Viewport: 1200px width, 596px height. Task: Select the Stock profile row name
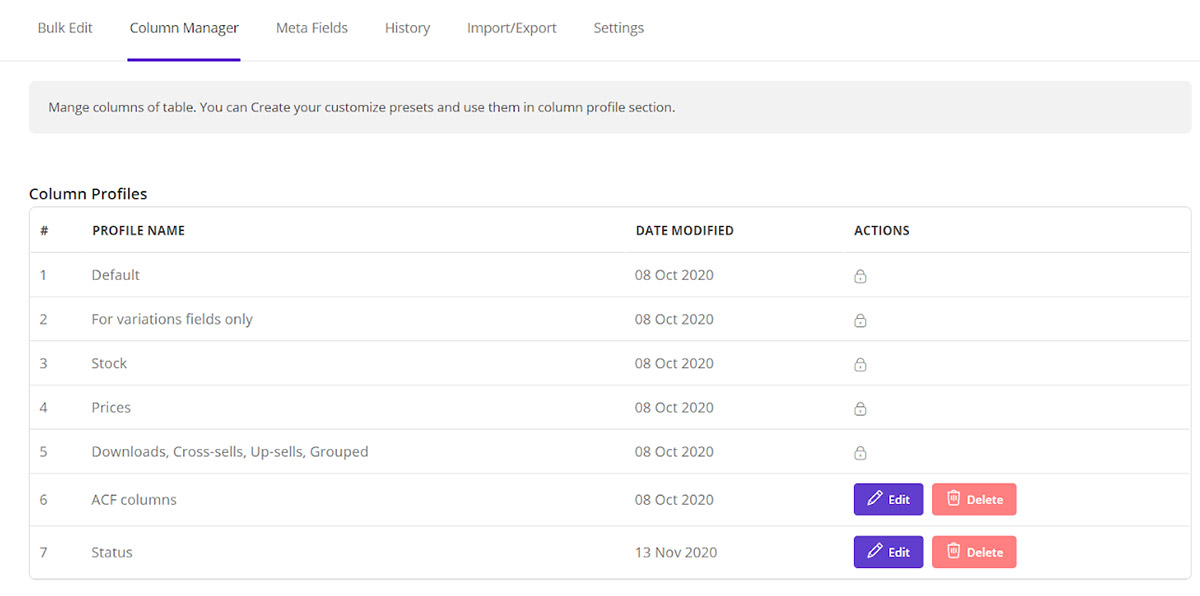(x=109, y=363)
